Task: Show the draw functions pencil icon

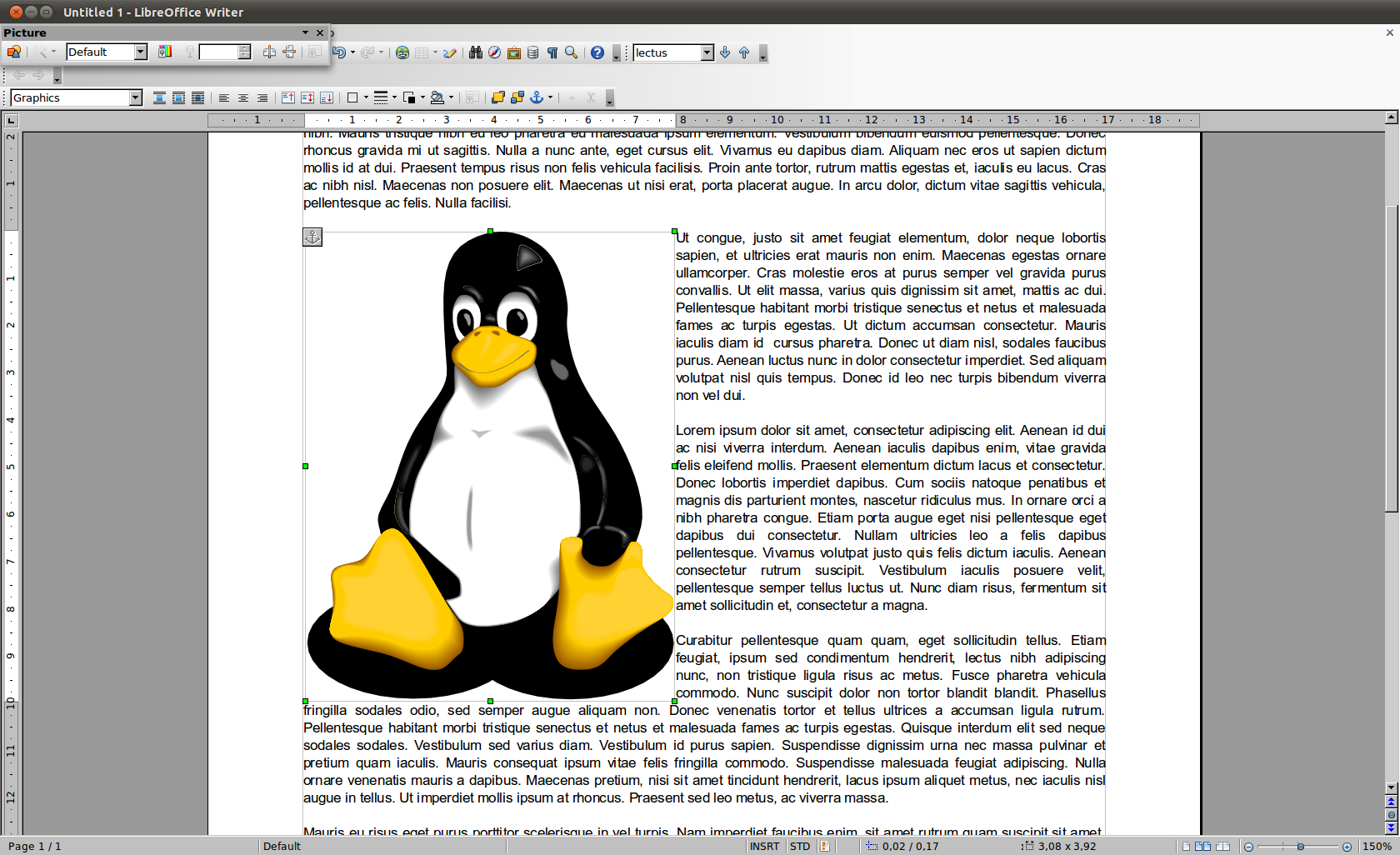Action: pos(450,52)
